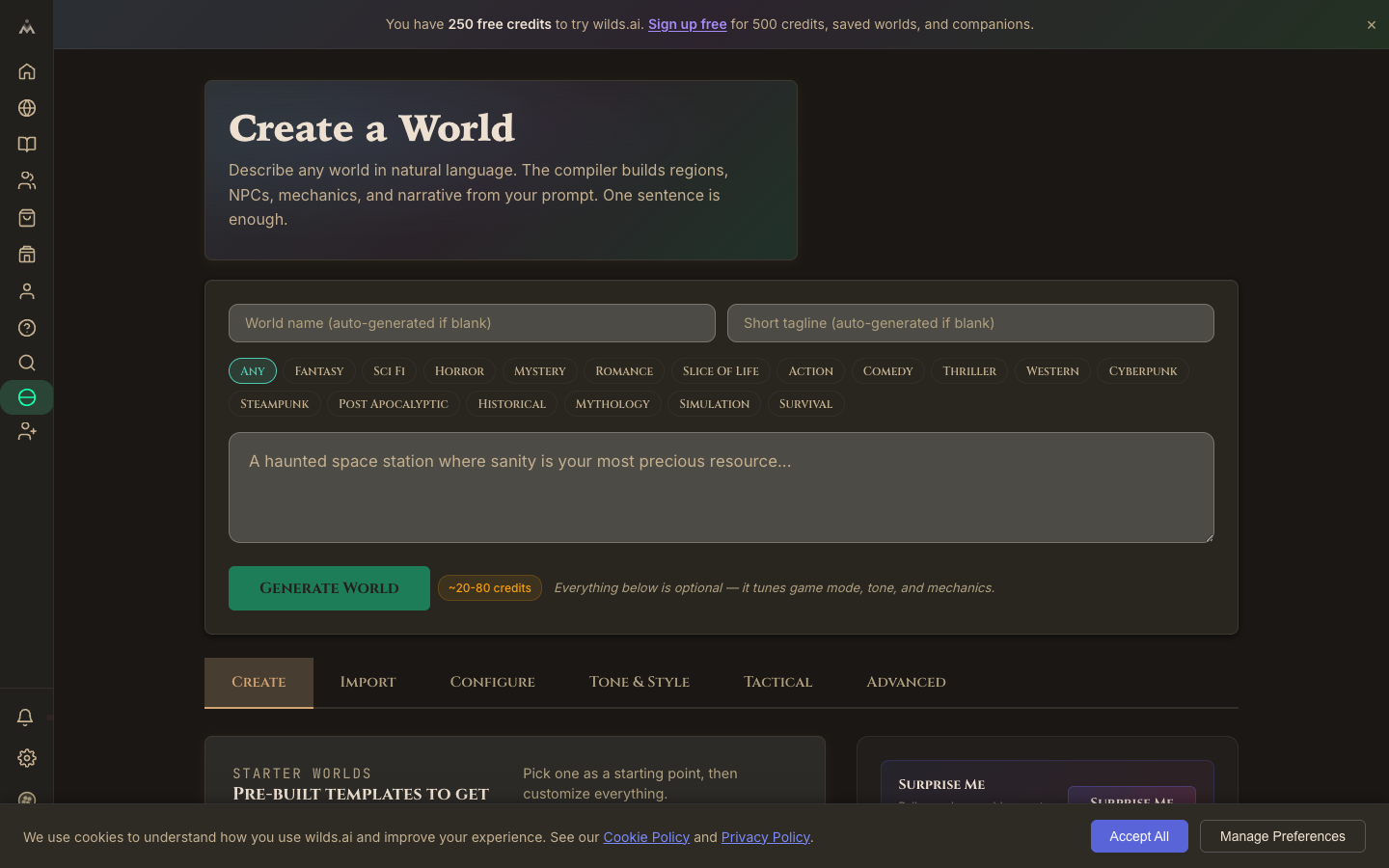This screenshot has height=868, width=1389.
Task: Click the wilds.ai logo in the sidebar
Action: tap(27, 27)
